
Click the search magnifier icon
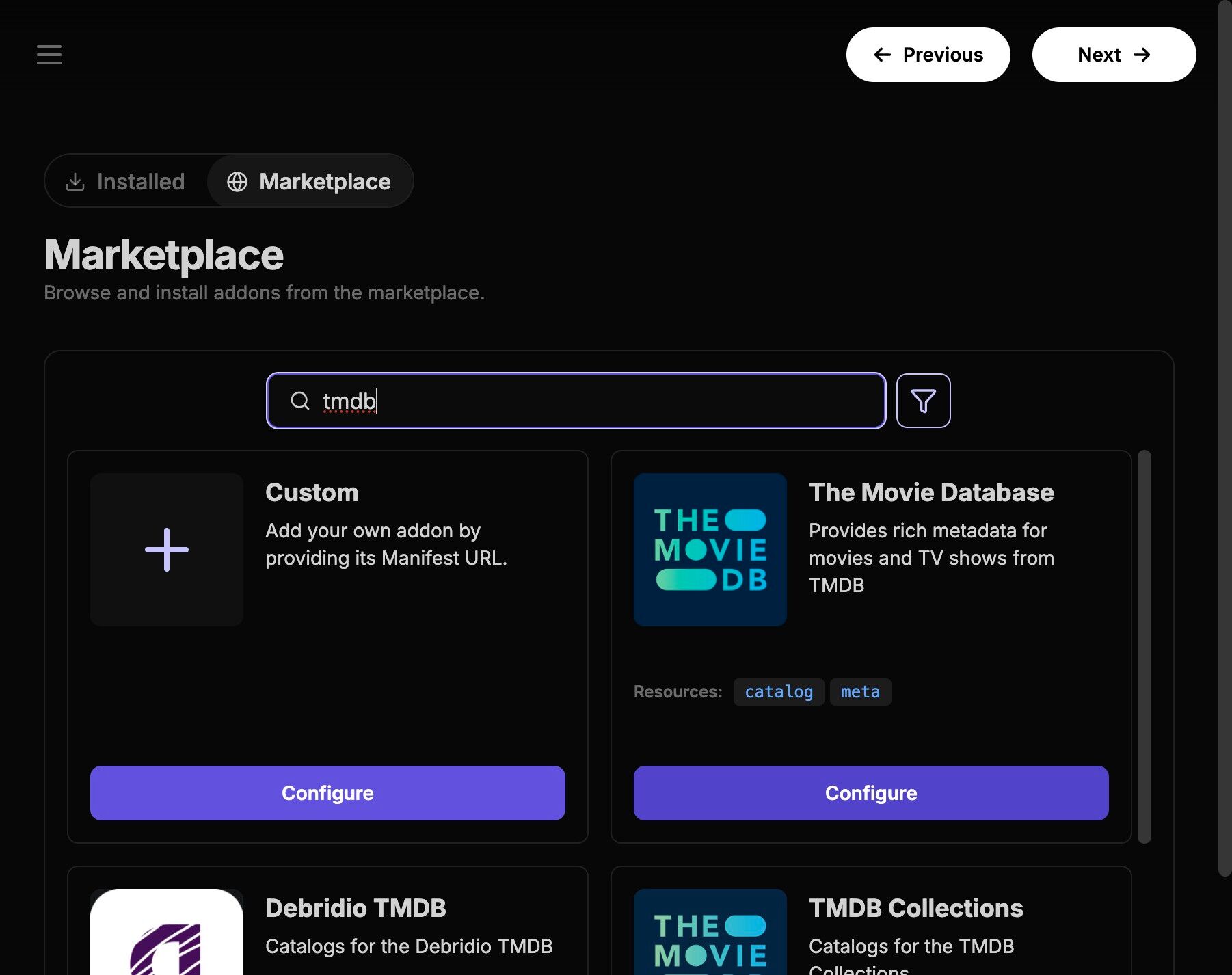[x=300, y=401]
